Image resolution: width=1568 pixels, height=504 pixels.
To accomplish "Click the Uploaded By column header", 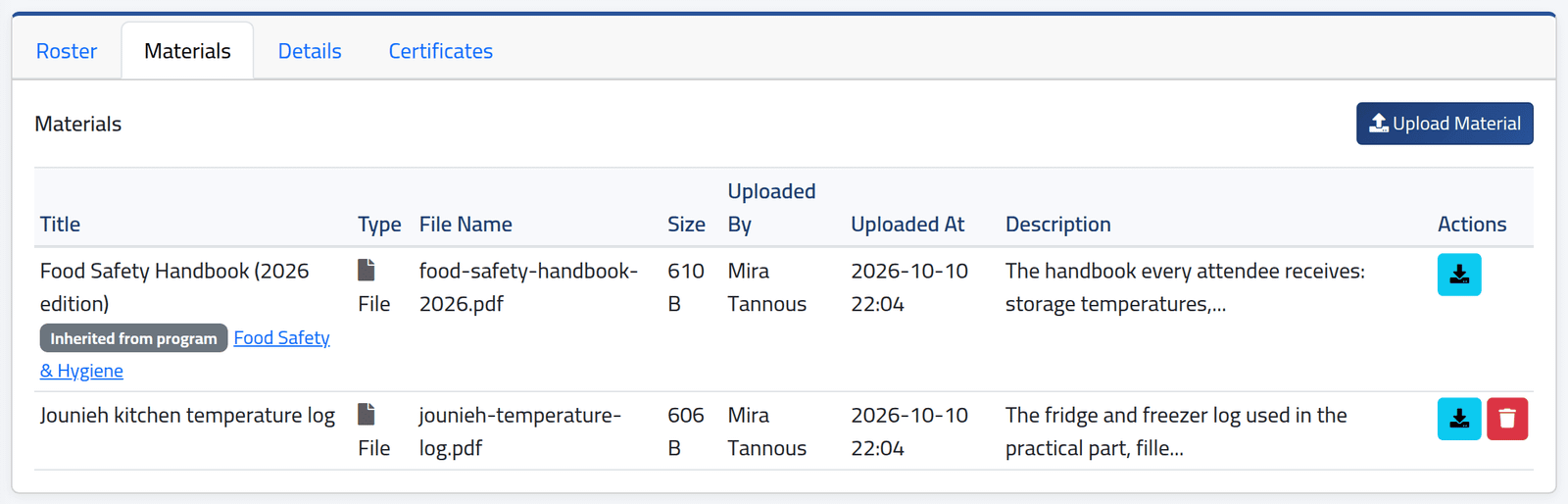I will [771, 208].
